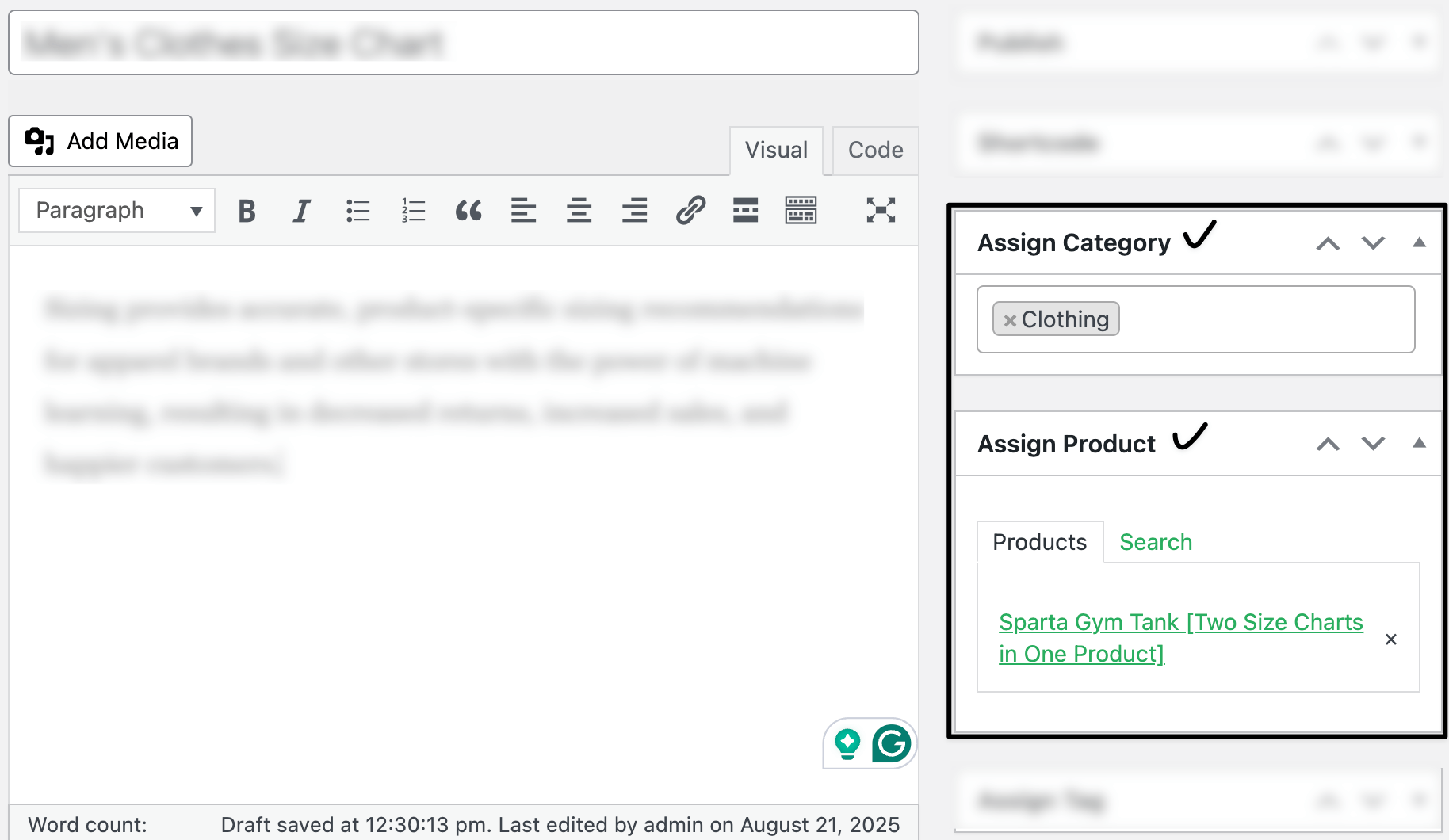Viewport: 1449px width, 840px height.
Task: Open the Paragraph style dropdown
Action: pyautogui.click(x=116, y=210)
